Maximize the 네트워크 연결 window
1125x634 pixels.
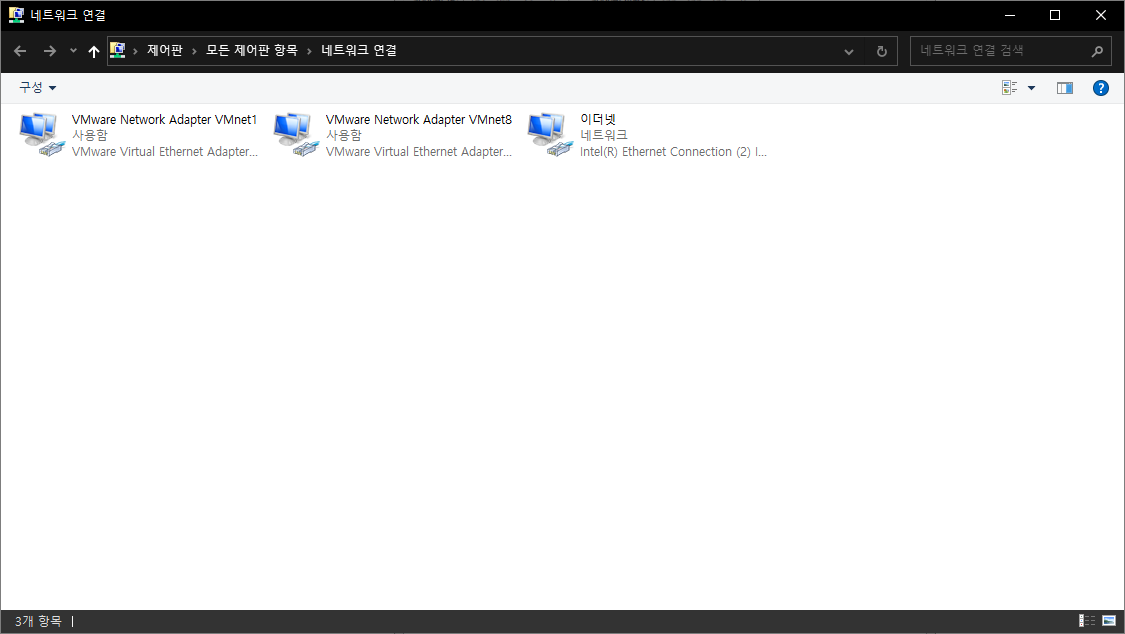1055,15
